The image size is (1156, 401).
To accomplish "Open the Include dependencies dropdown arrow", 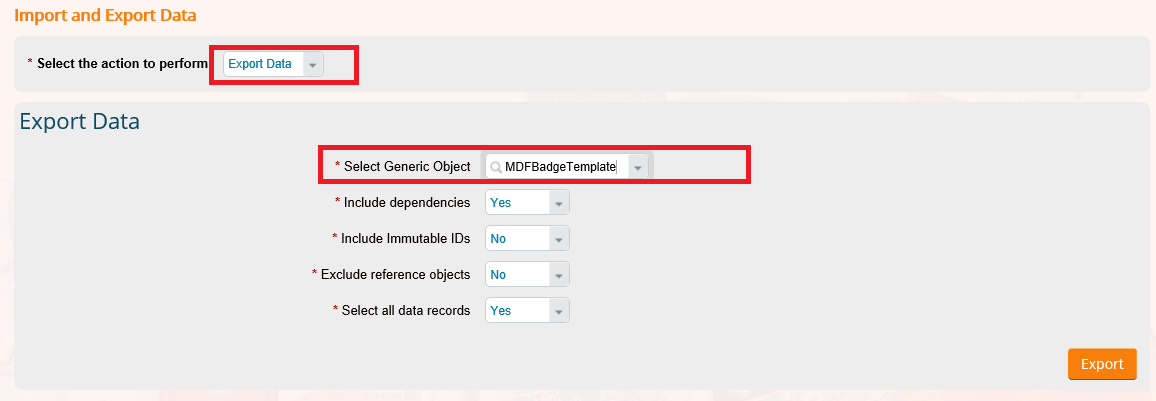I will click(x=559, y=203).
